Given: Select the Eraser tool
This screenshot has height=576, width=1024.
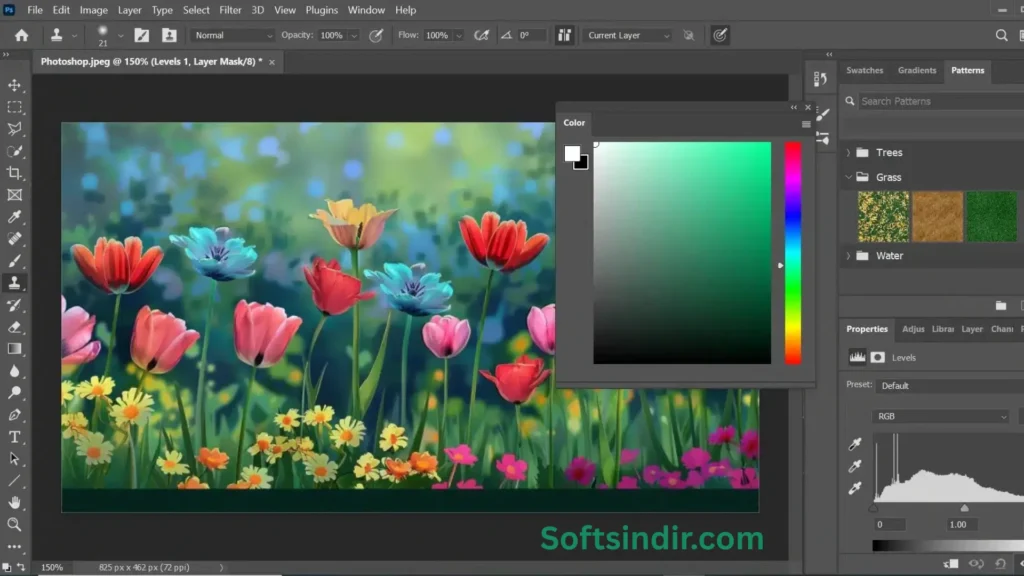Looking at the screenshot, I should tap(15, 327).
